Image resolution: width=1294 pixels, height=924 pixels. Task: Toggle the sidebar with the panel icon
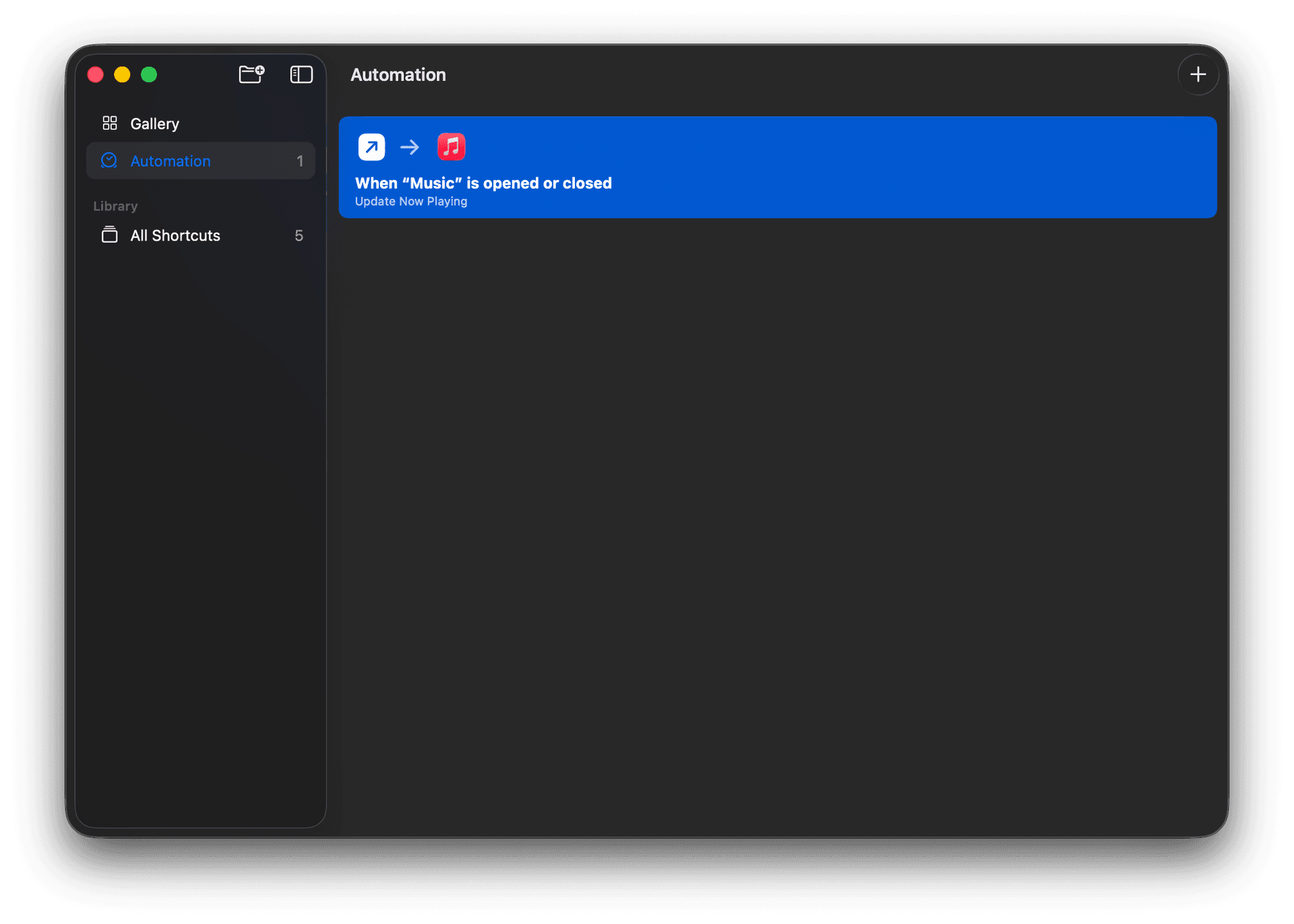tap(301, 74)
